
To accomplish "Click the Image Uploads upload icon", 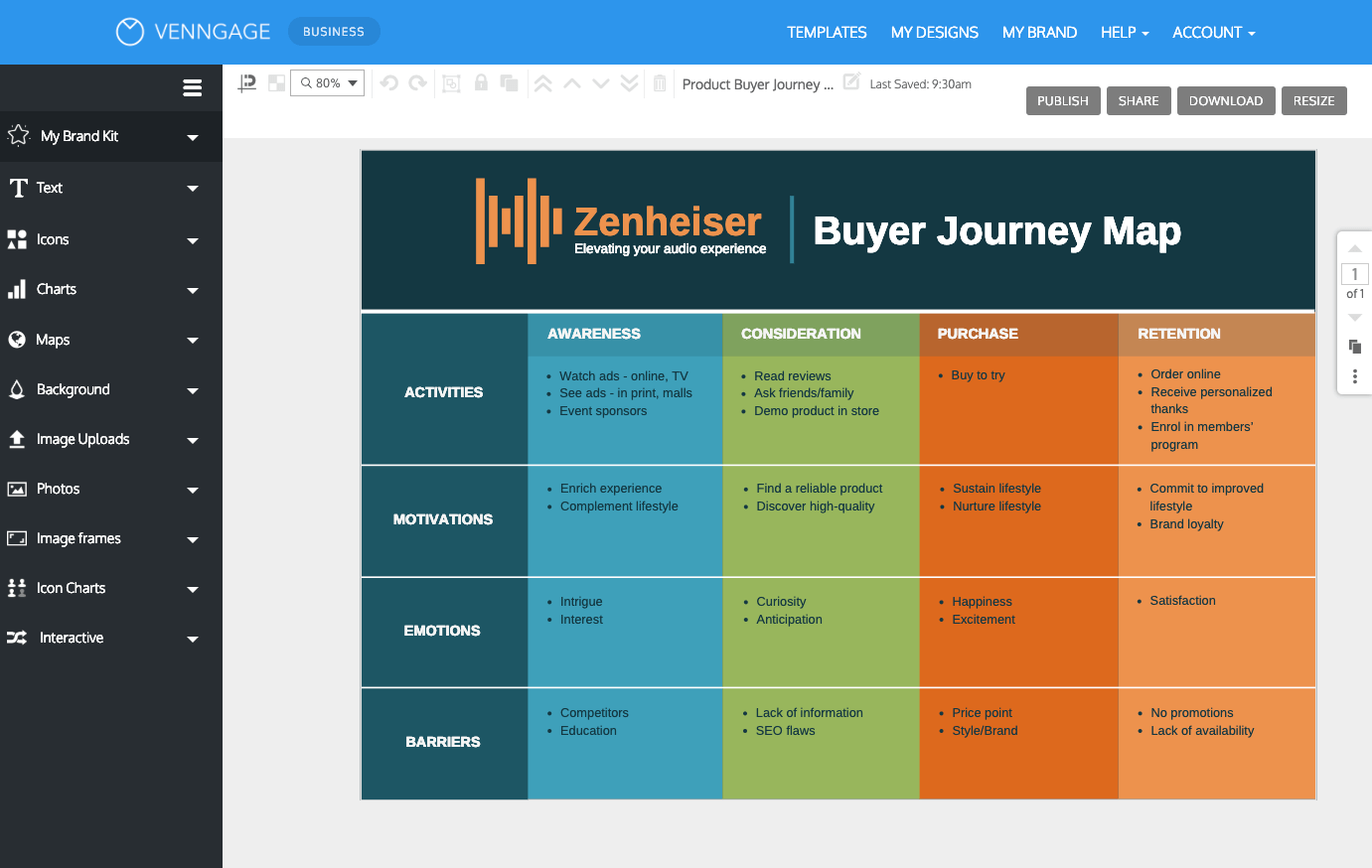I will click(17, 439).
